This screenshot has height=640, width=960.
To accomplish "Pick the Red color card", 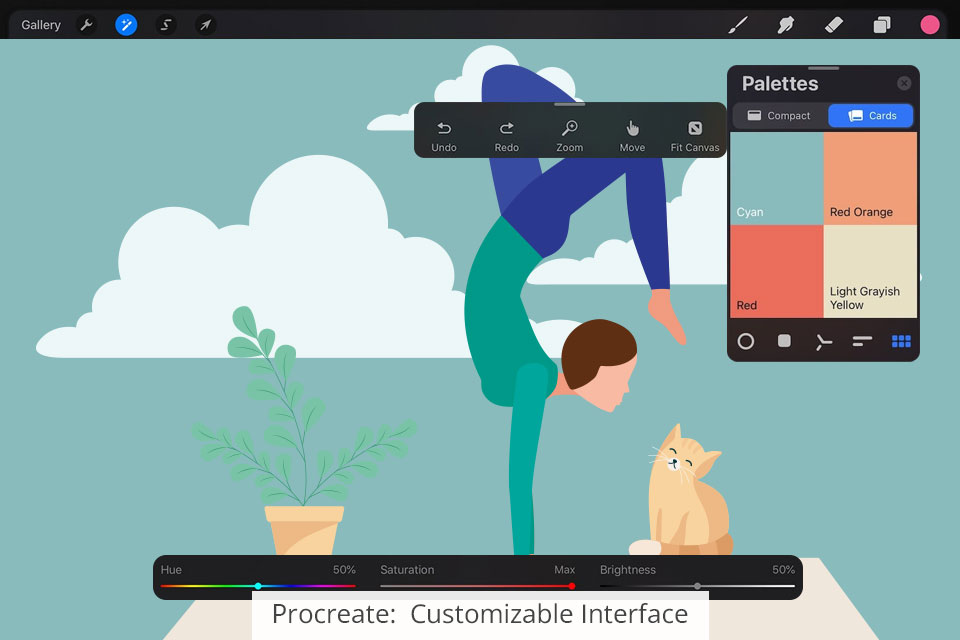I will pos(776,271).
